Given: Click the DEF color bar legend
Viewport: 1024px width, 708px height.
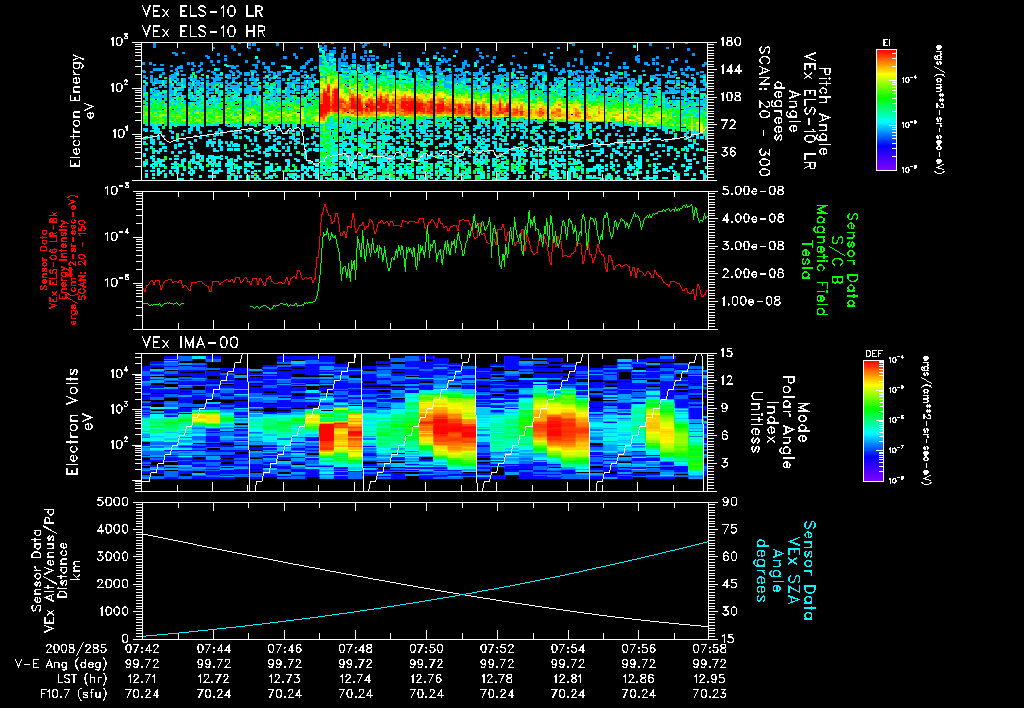Looking at the screenshot, I should point(874,421).
